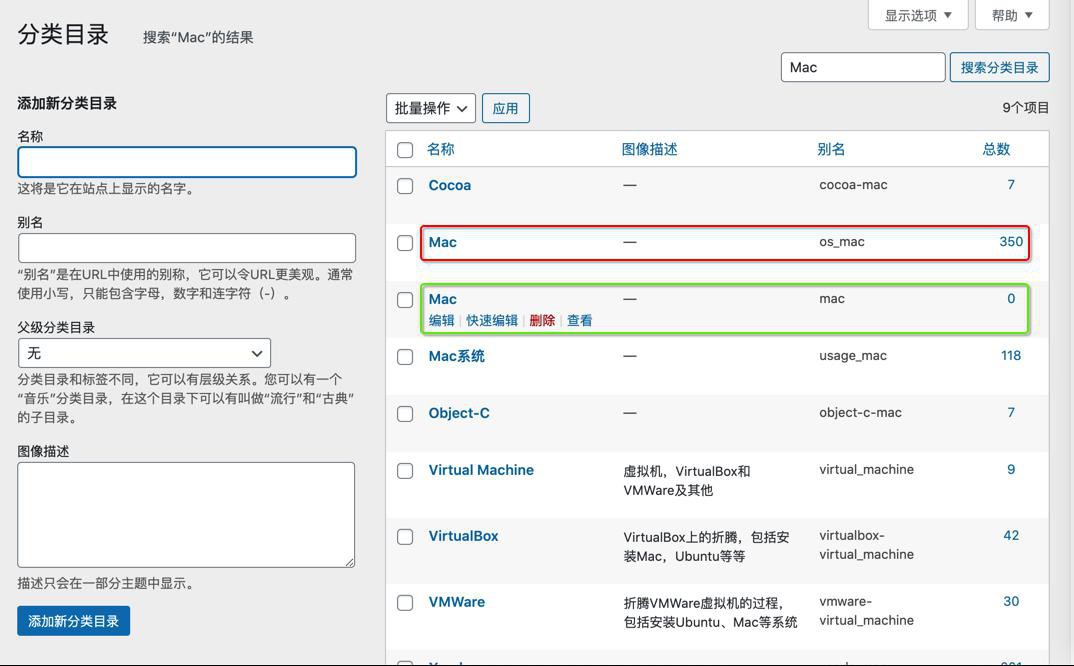Click the alias text object-c-mac
This screenshot has height=666, width=1074.
point(860,412)
